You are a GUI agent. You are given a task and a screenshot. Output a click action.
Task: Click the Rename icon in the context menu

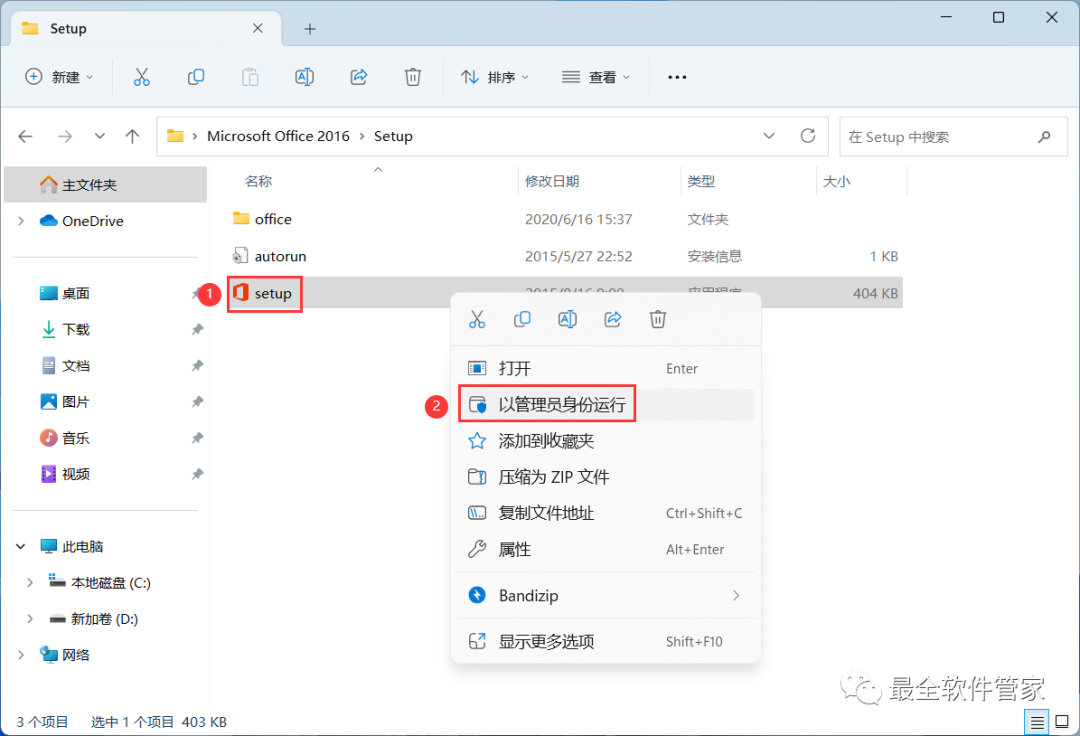[x=568, y=319]
